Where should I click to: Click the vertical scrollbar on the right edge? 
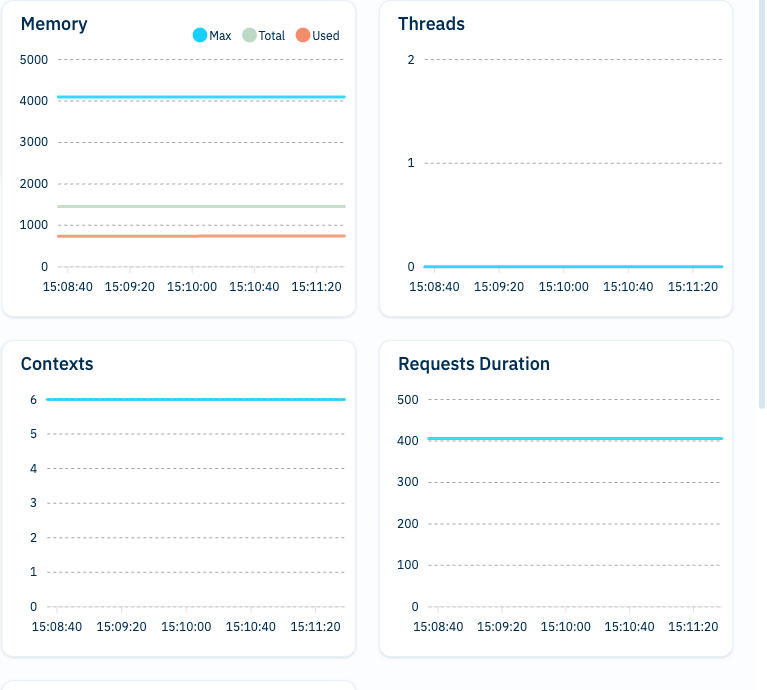(x=761, y=200)
